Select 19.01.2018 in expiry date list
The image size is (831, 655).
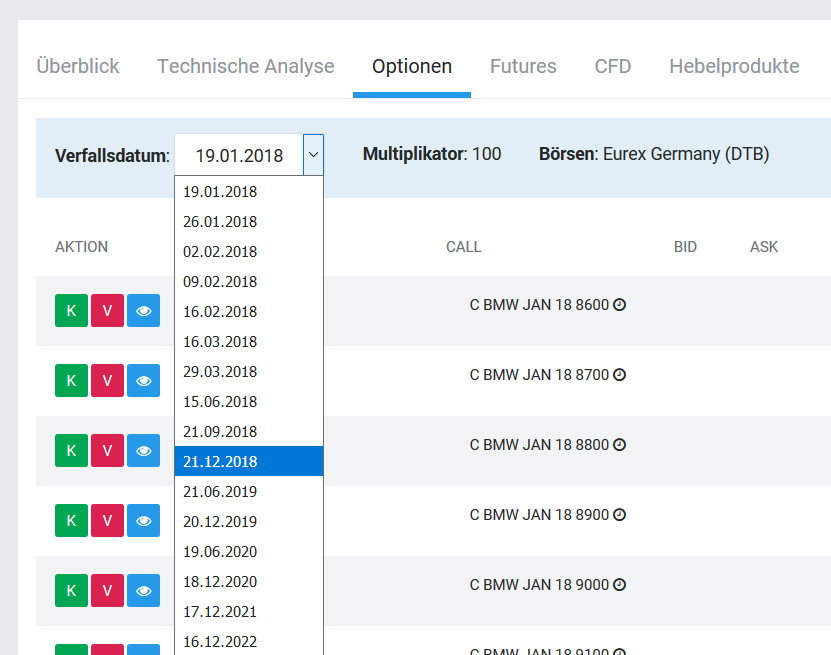pos(249,192)
